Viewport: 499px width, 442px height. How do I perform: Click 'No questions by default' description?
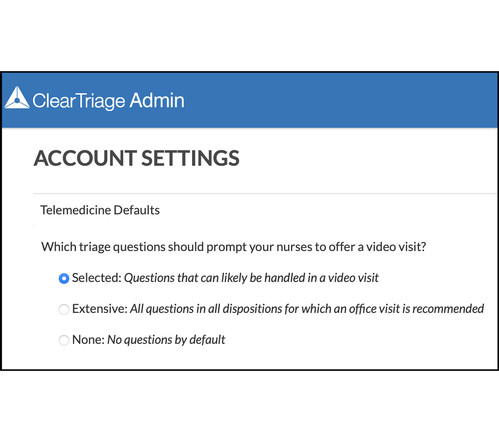click(x=166, y=340)
